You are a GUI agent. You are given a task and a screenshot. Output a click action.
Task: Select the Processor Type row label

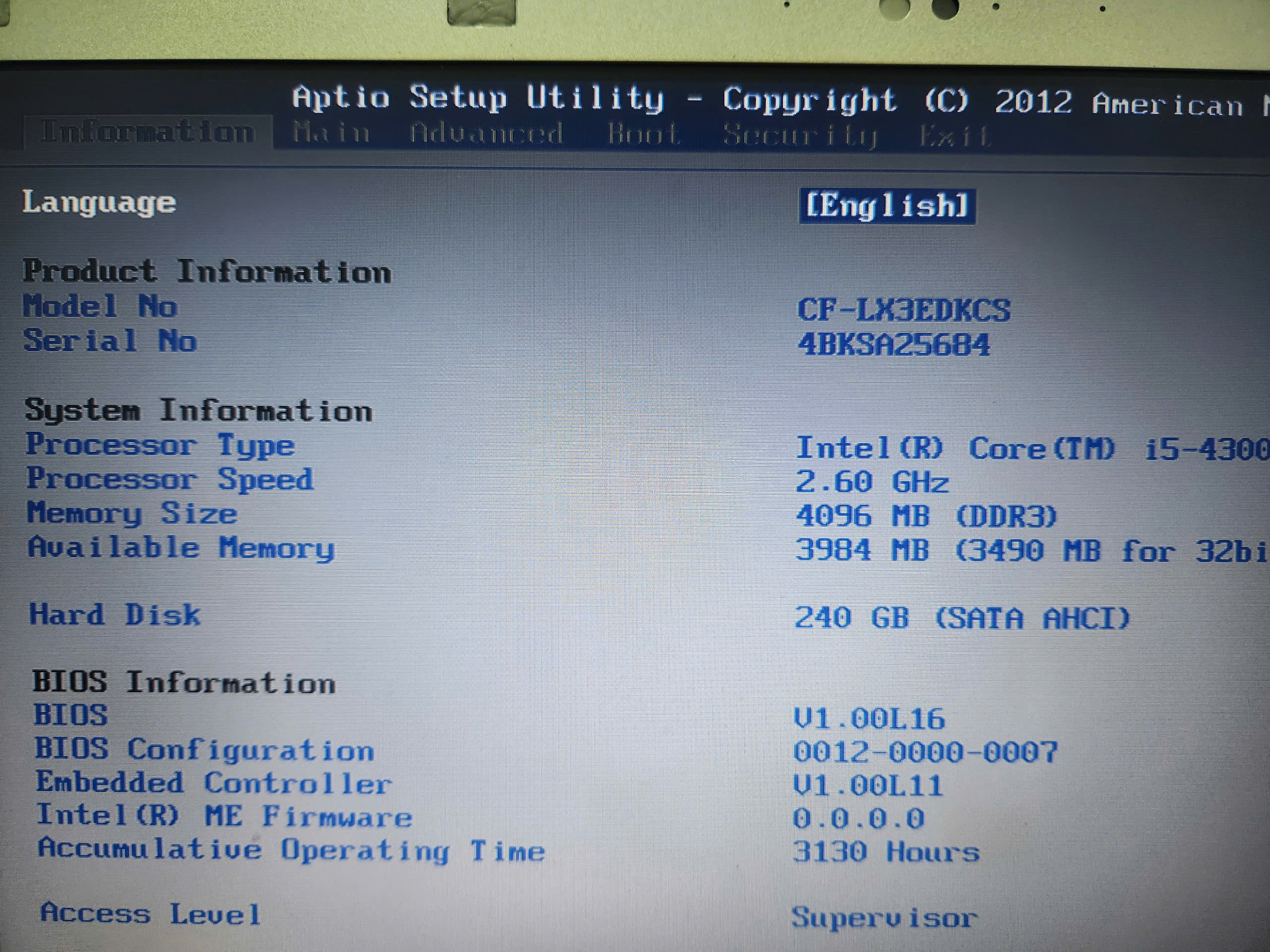point(160,446)
